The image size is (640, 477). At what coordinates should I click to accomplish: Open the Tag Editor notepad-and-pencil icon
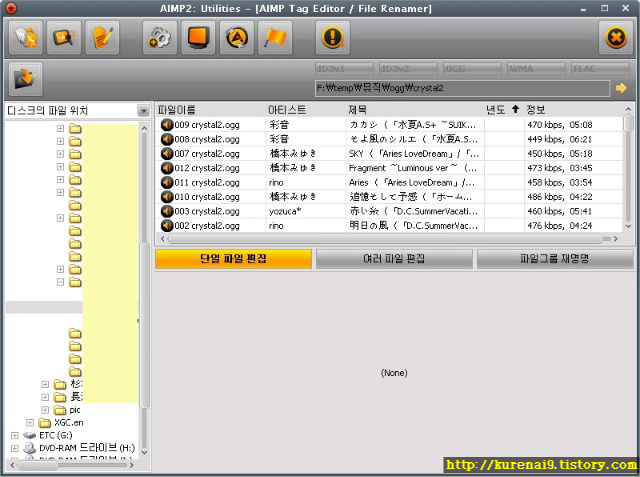[102, 38]
